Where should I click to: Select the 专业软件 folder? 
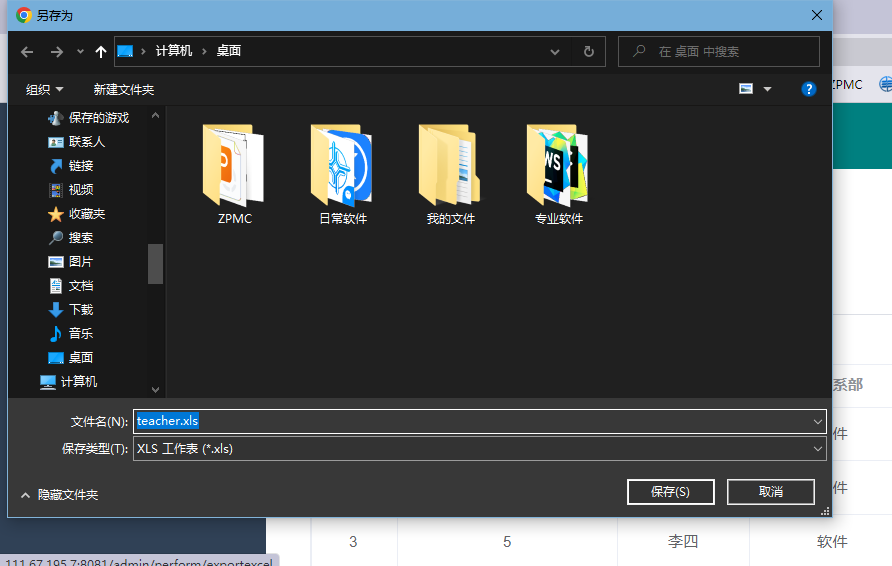pyautogui.click(x=559, y=175)
